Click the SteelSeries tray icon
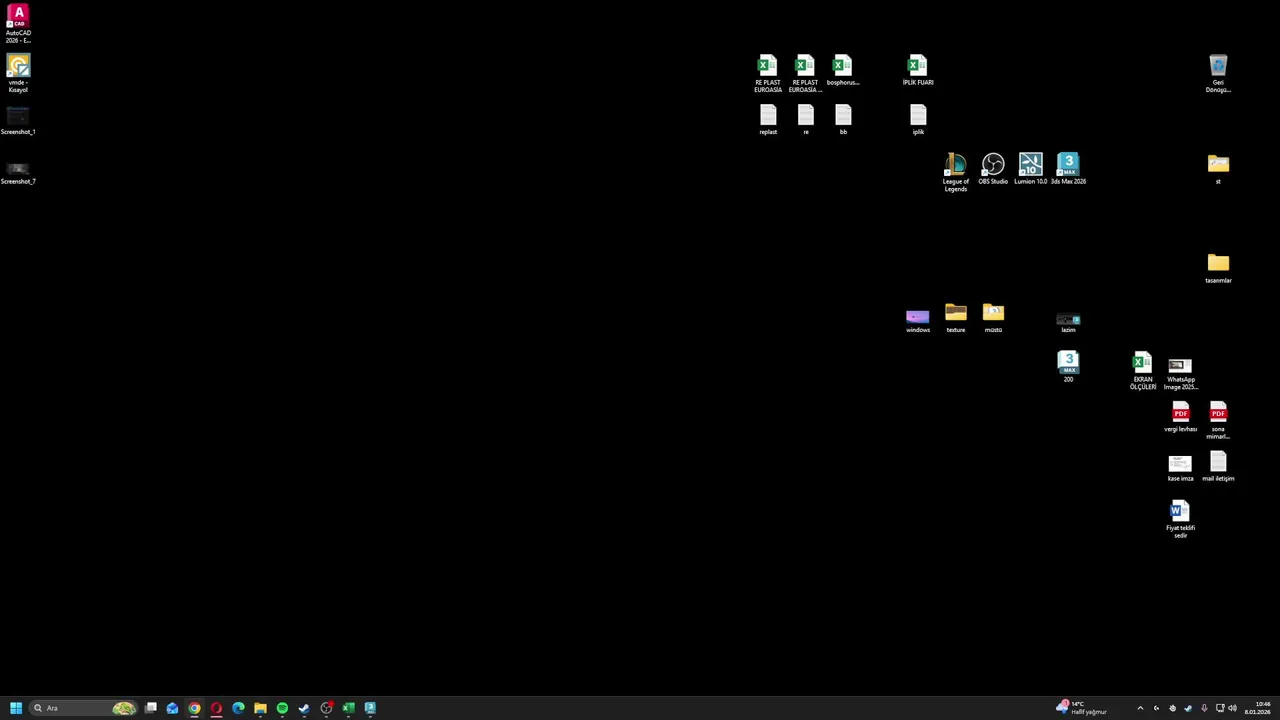The width and height of the screenshot is (1280, 720). pos(1172,708)
